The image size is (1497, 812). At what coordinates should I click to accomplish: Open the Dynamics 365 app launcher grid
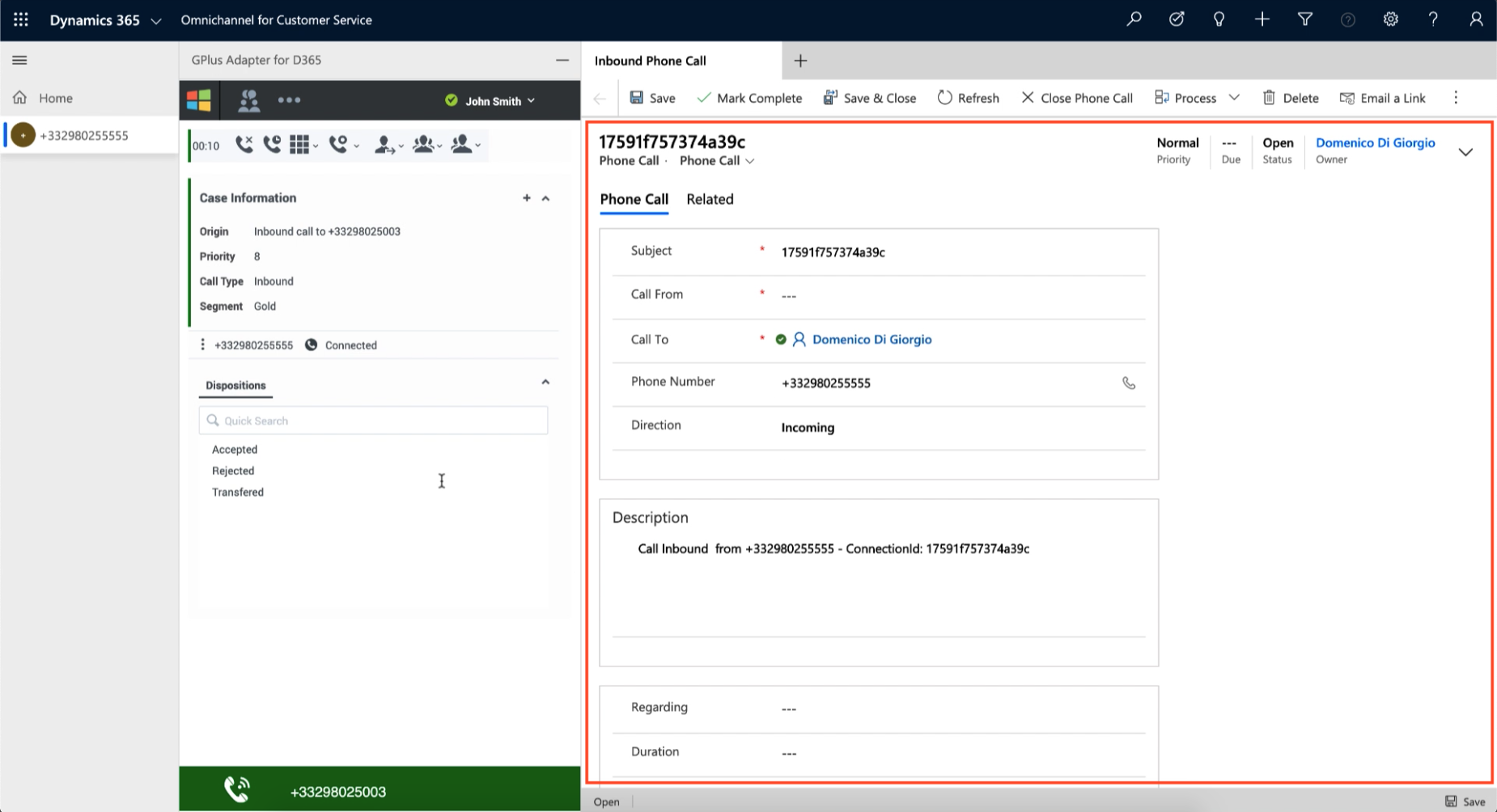pyautogui.click(x=21, y=19)
